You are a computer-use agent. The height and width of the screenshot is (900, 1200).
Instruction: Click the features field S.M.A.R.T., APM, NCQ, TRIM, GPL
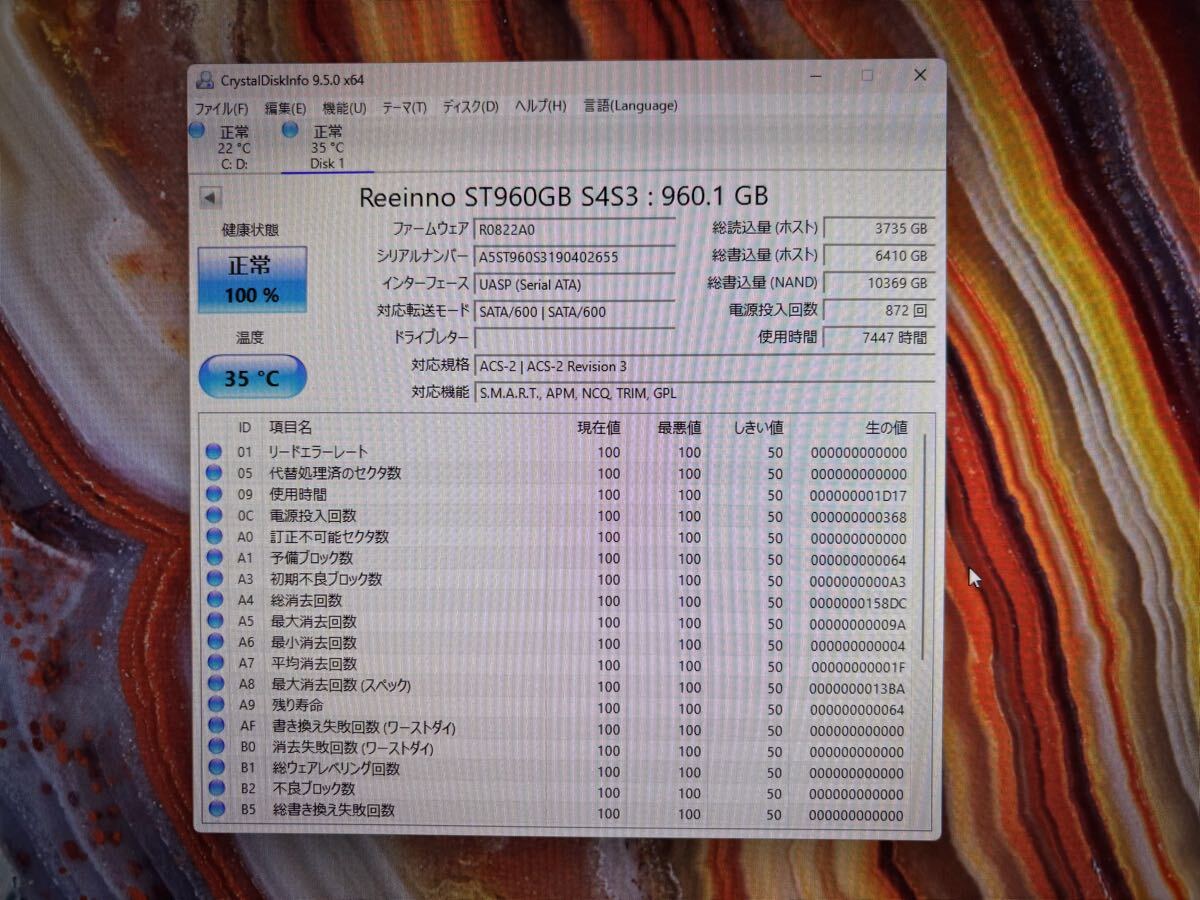click(x=705, y=392)
